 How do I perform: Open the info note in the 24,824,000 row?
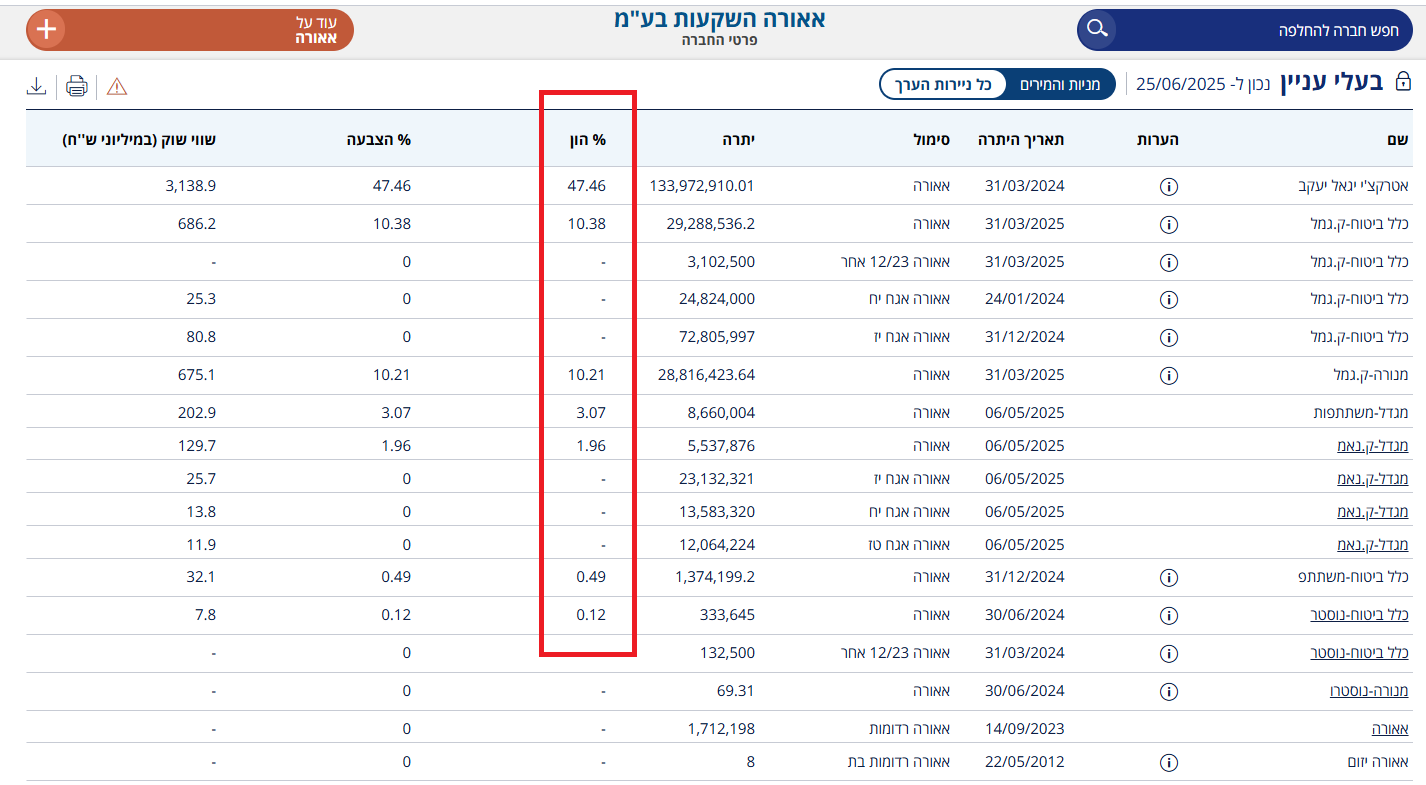point(1168,300)
